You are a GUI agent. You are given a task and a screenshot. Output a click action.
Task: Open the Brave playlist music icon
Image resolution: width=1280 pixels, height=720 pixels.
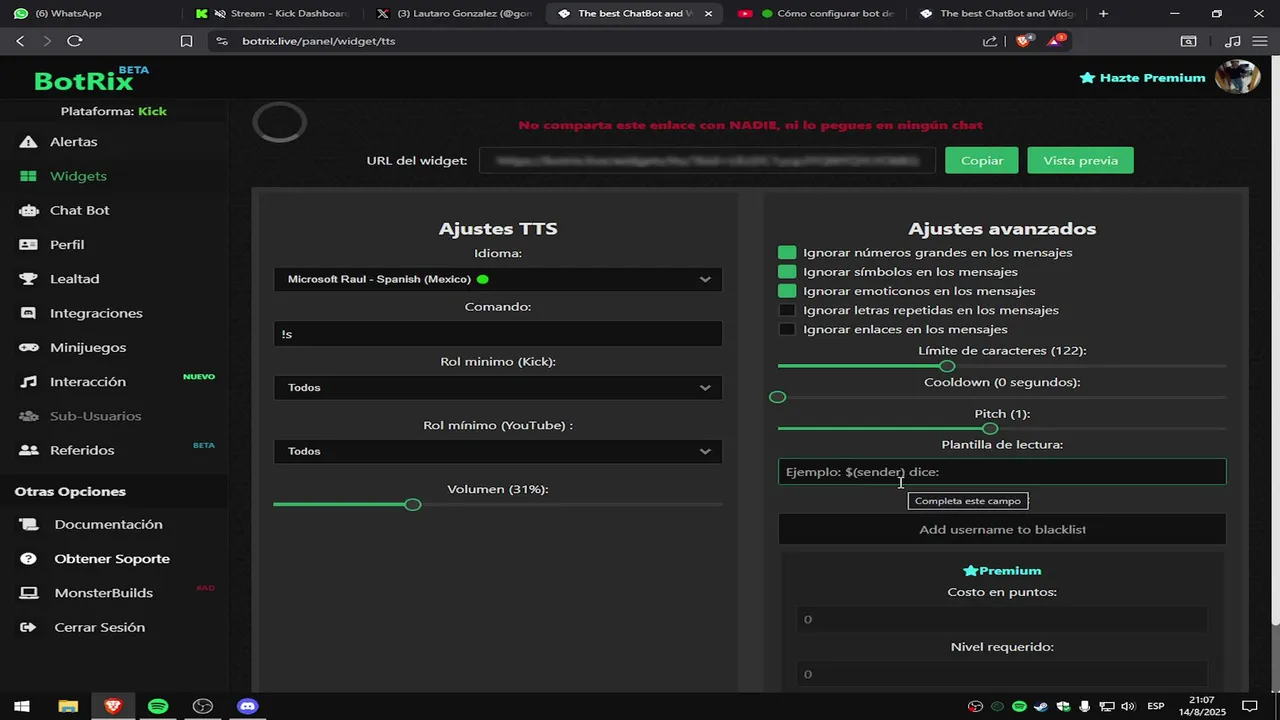pyautogui.click(x=1232, y=41)
